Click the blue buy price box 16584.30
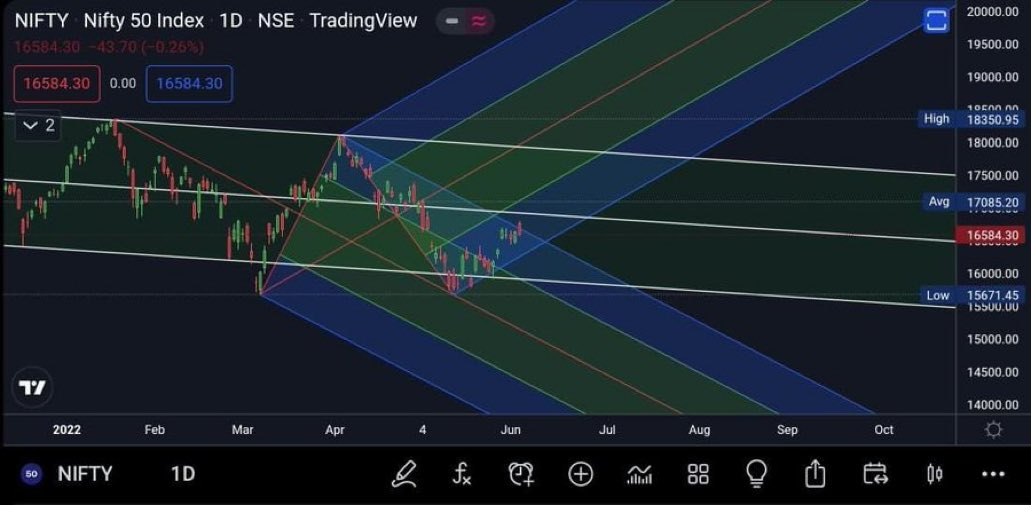Screen dimensions: 1031x505 pyautogui.click(x=189, y=84)
